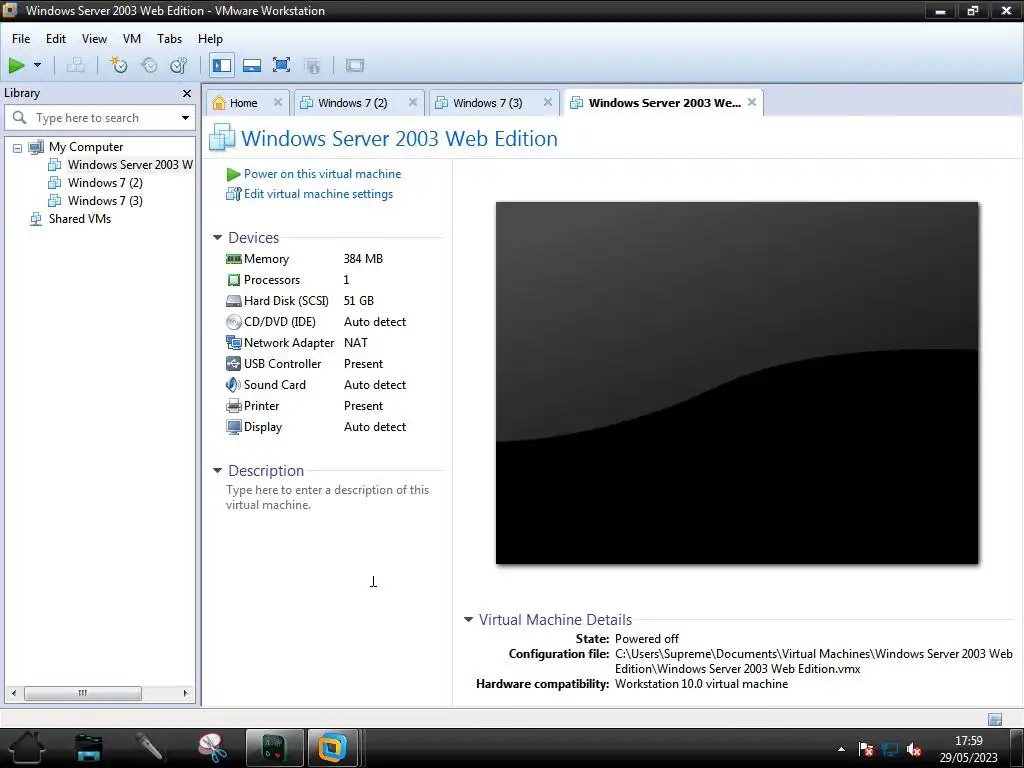Click the Display device icon
1024x768 pixels.
tap(233, 426)
